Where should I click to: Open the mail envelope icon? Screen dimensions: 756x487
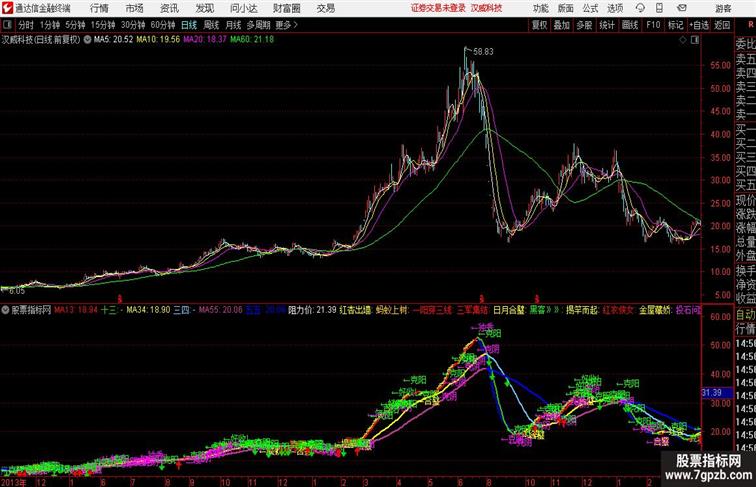[681, 8]
